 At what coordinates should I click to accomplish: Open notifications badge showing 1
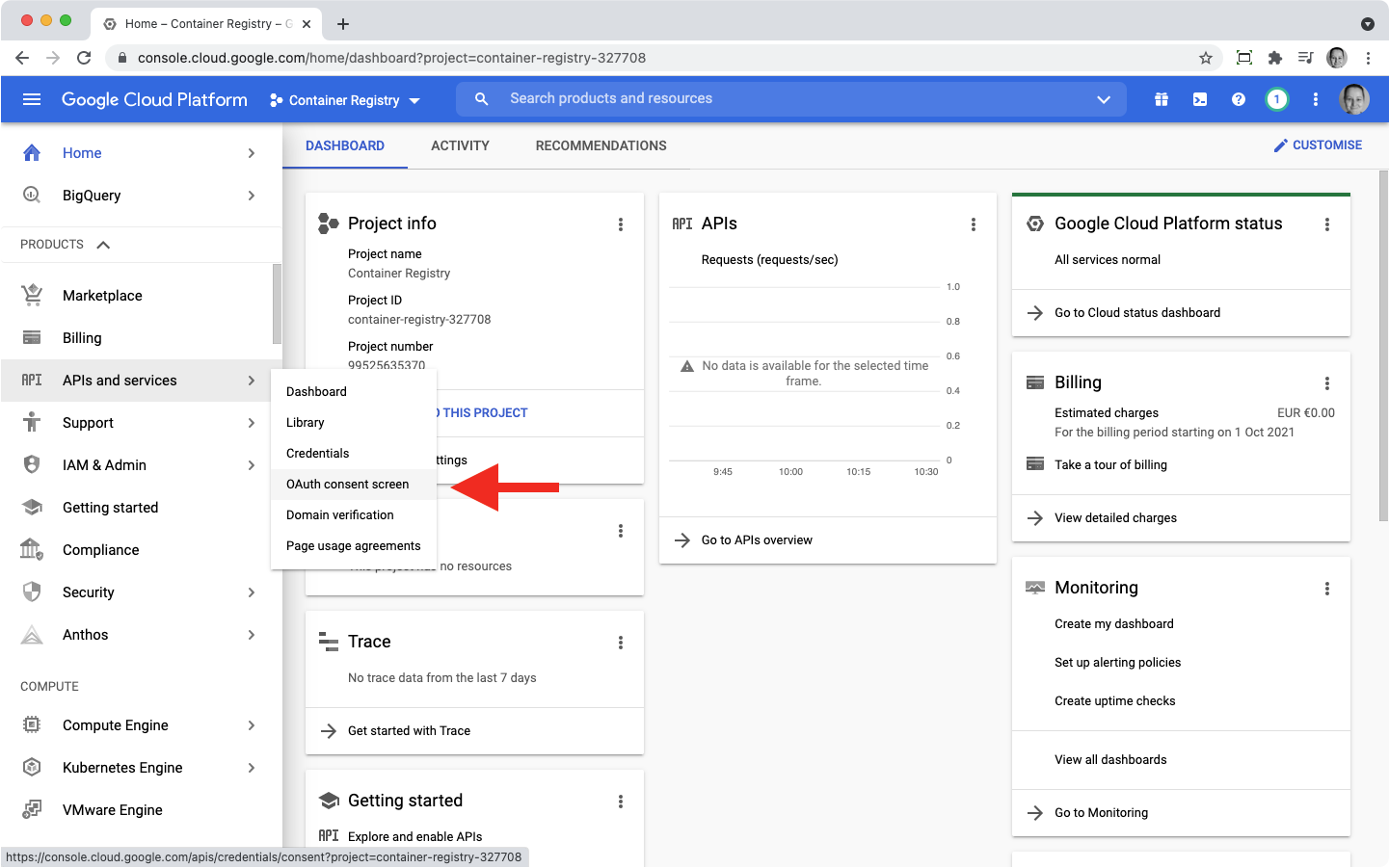(x=1277, y=99)
